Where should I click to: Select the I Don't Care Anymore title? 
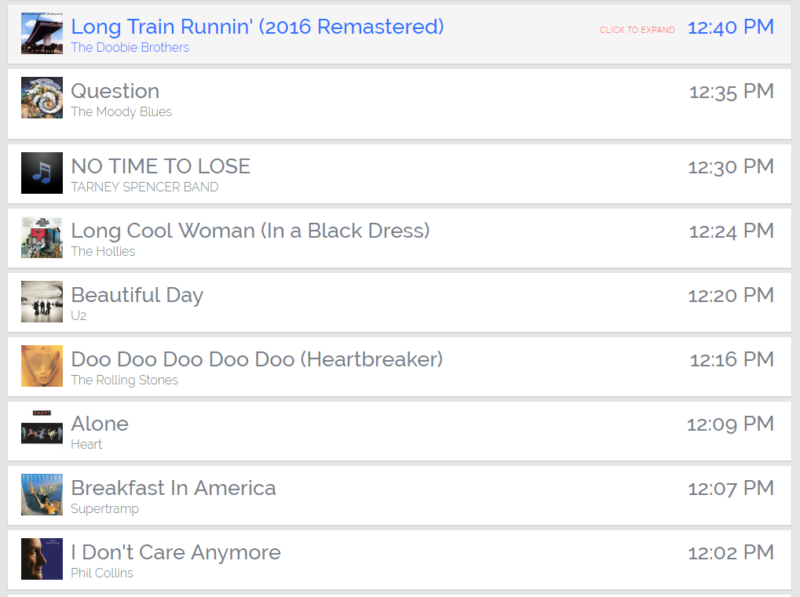175,552
